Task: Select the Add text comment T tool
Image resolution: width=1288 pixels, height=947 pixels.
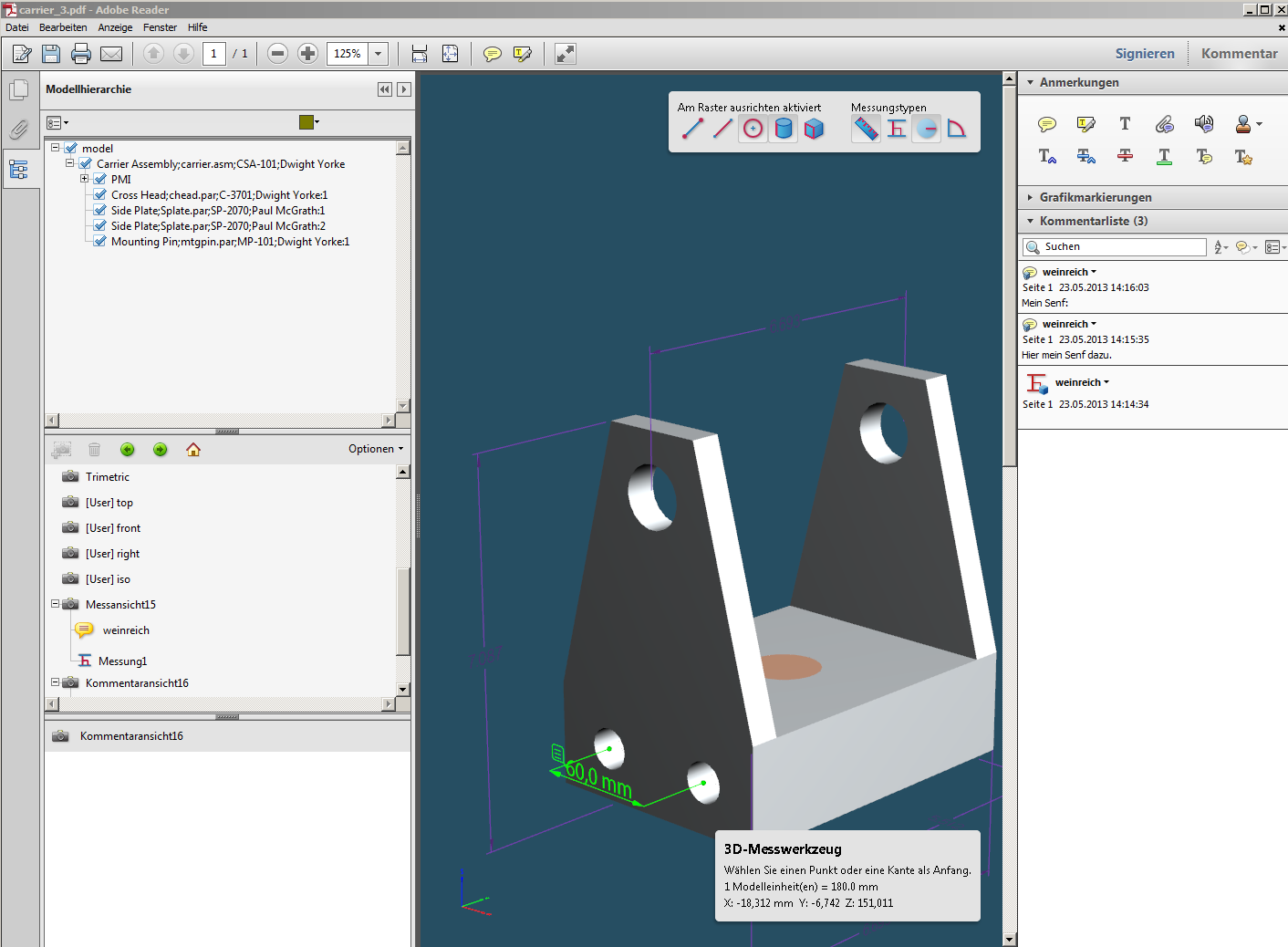Action: [x=1125, y=124]
